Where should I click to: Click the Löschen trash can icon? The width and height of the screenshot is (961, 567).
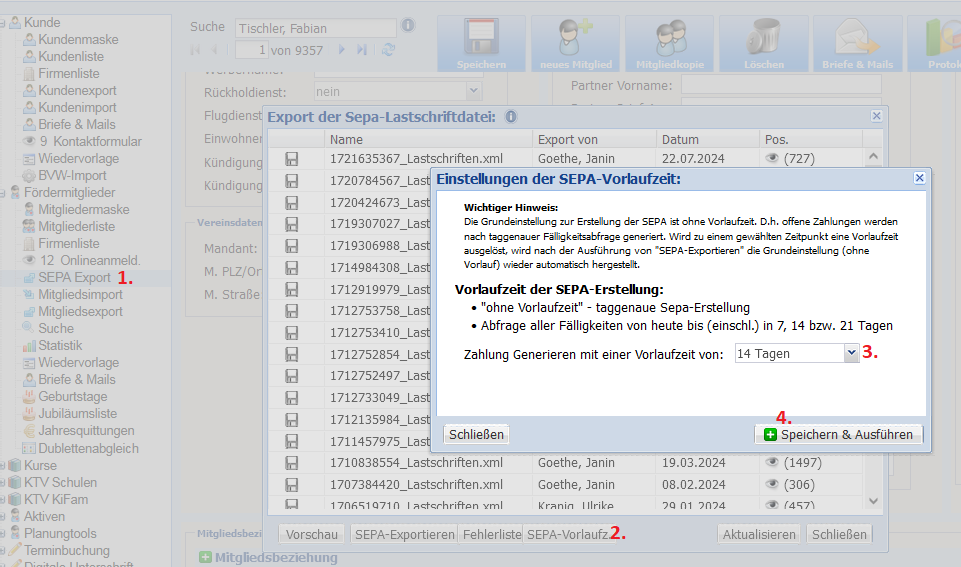(x=764, y=42)
